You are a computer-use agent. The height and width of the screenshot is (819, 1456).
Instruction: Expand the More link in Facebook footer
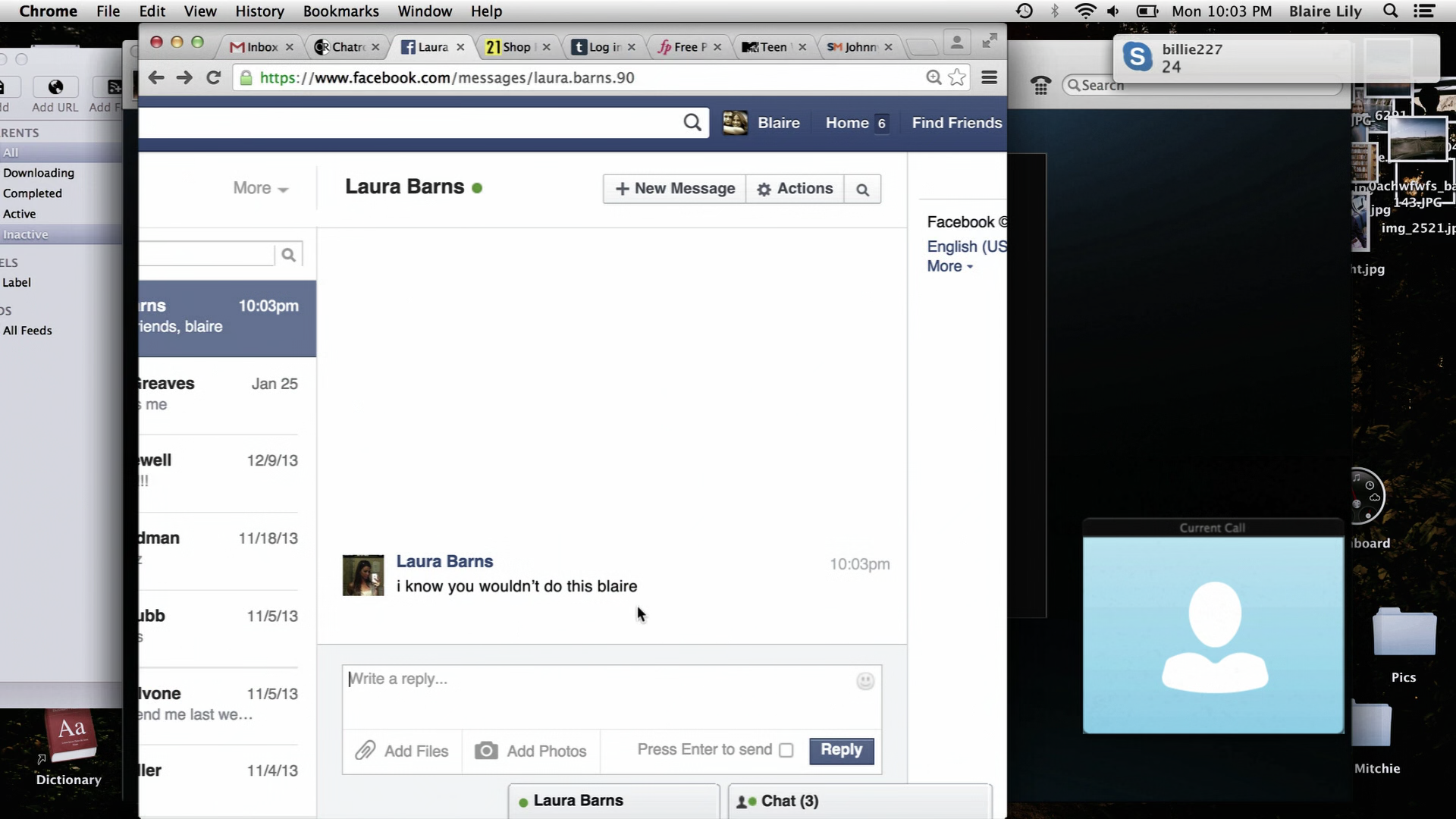click(x=949, y=266)
